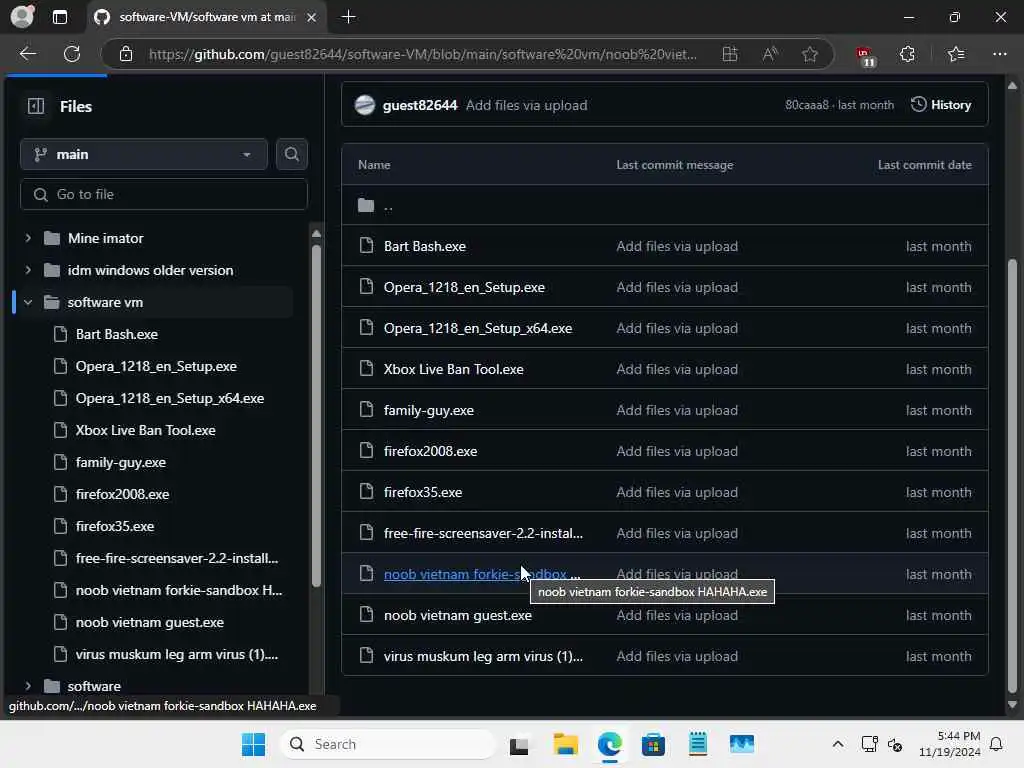The height and width of the screenshot is (768, 1024).
Task: View site information lock icon
Action: click(126, 54)
